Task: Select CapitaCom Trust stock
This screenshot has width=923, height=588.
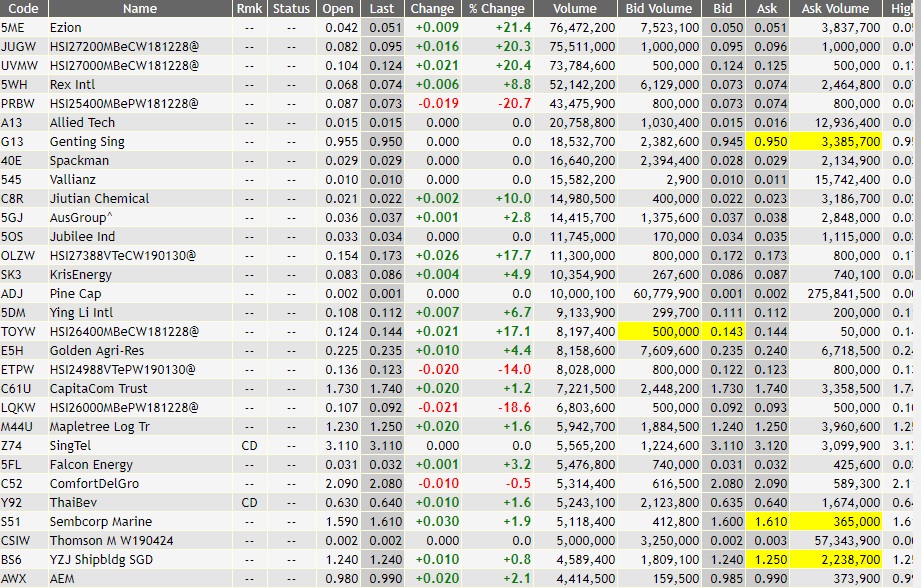Action: tap(98, 388)
